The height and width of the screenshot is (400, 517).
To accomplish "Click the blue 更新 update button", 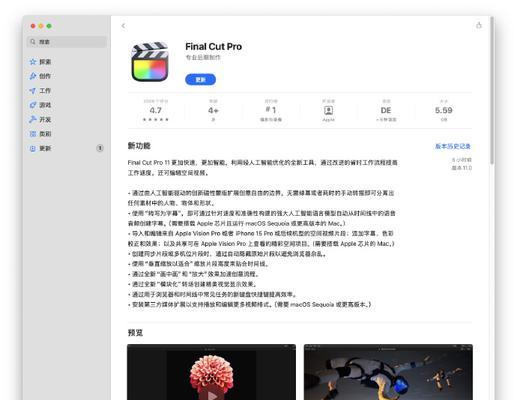I will click(200, 80).
